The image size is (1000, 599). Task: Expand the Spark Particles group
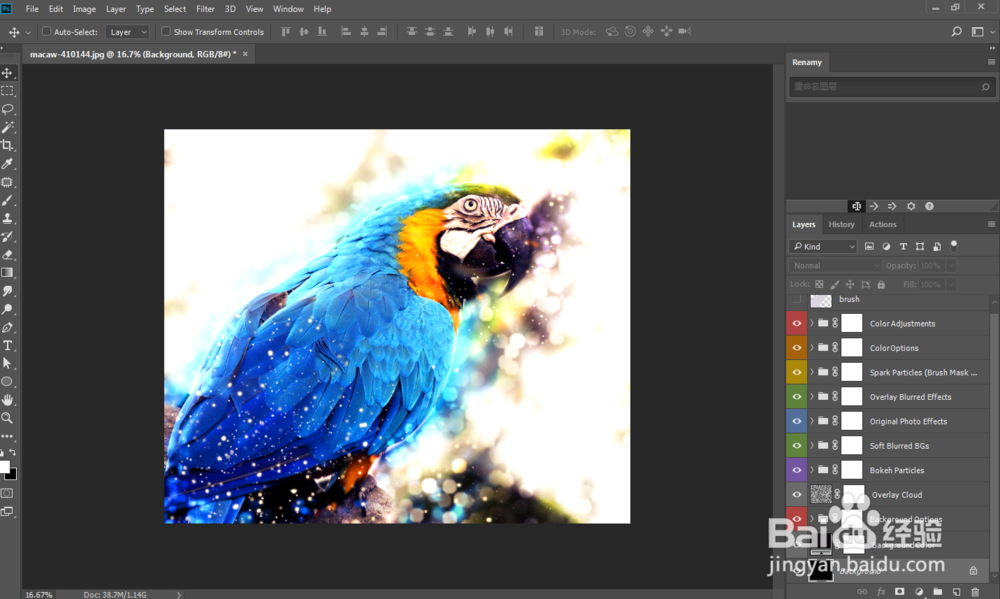[812, 372]
